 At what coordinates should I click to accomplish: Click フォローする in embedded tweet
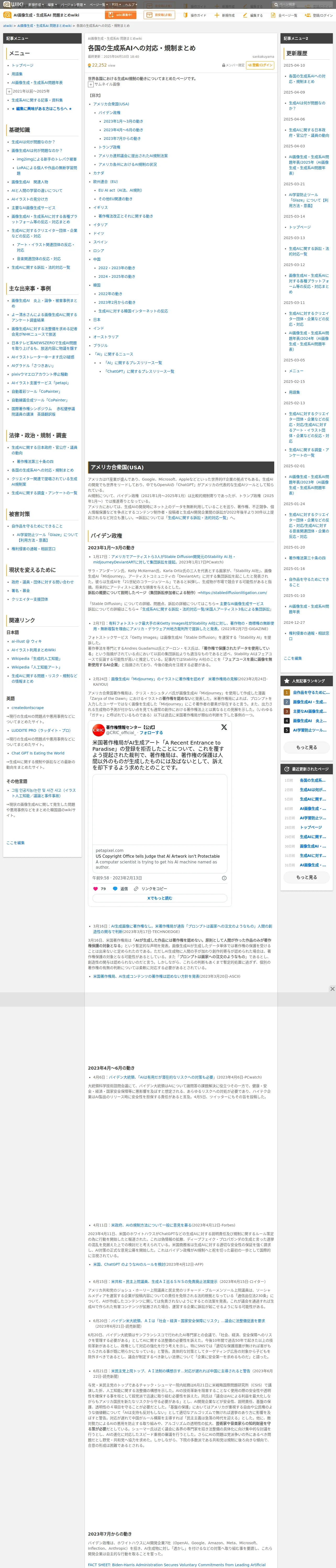[151, 733]
